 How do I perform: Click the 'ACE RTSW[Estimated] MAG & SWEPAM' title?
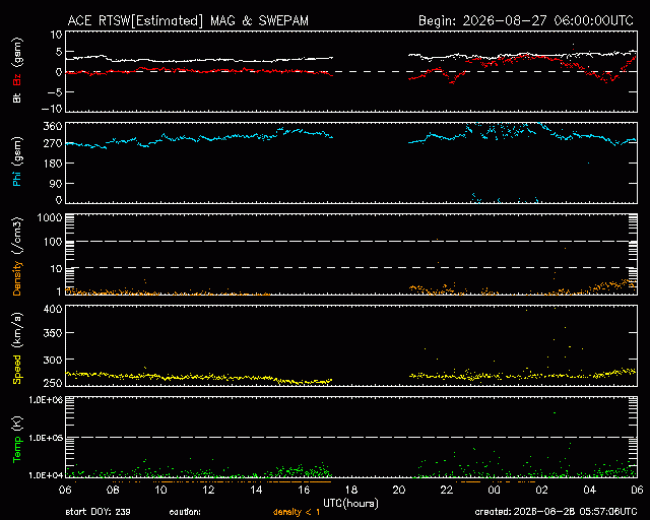coord(188,21)
